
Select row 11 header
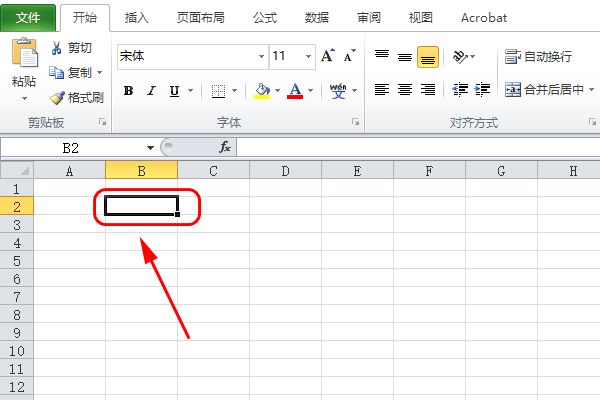[17, 369]
